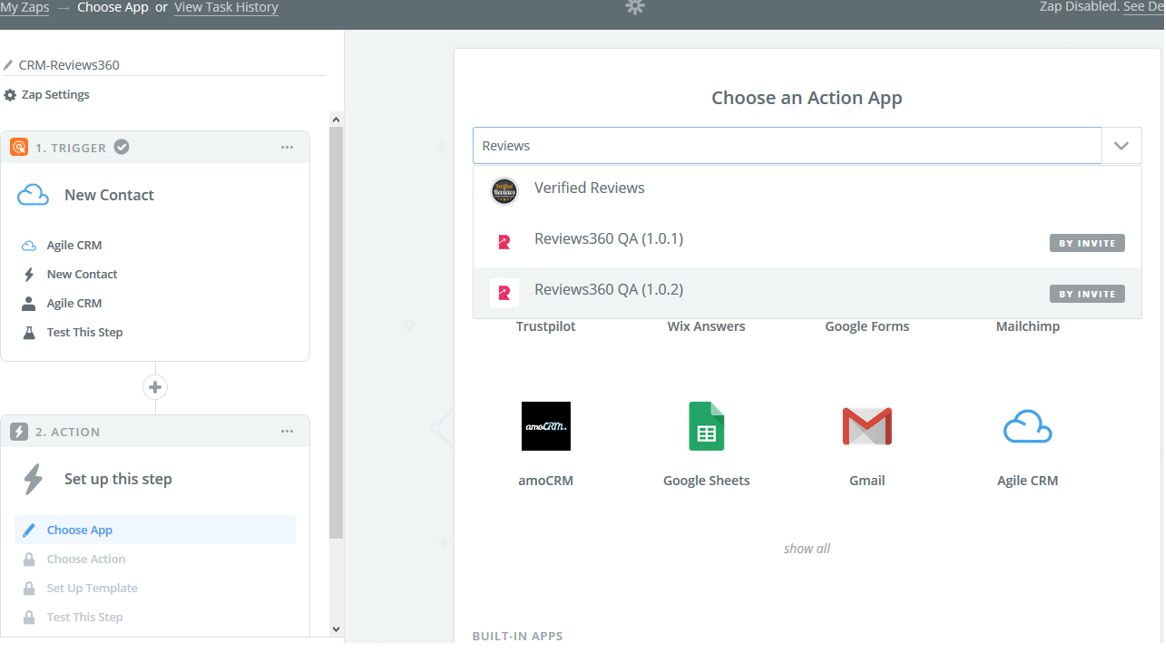This screenshot has height=650, width=1166.
Task: Click scrollbar up arrow in sidebar
Action: 336,120
